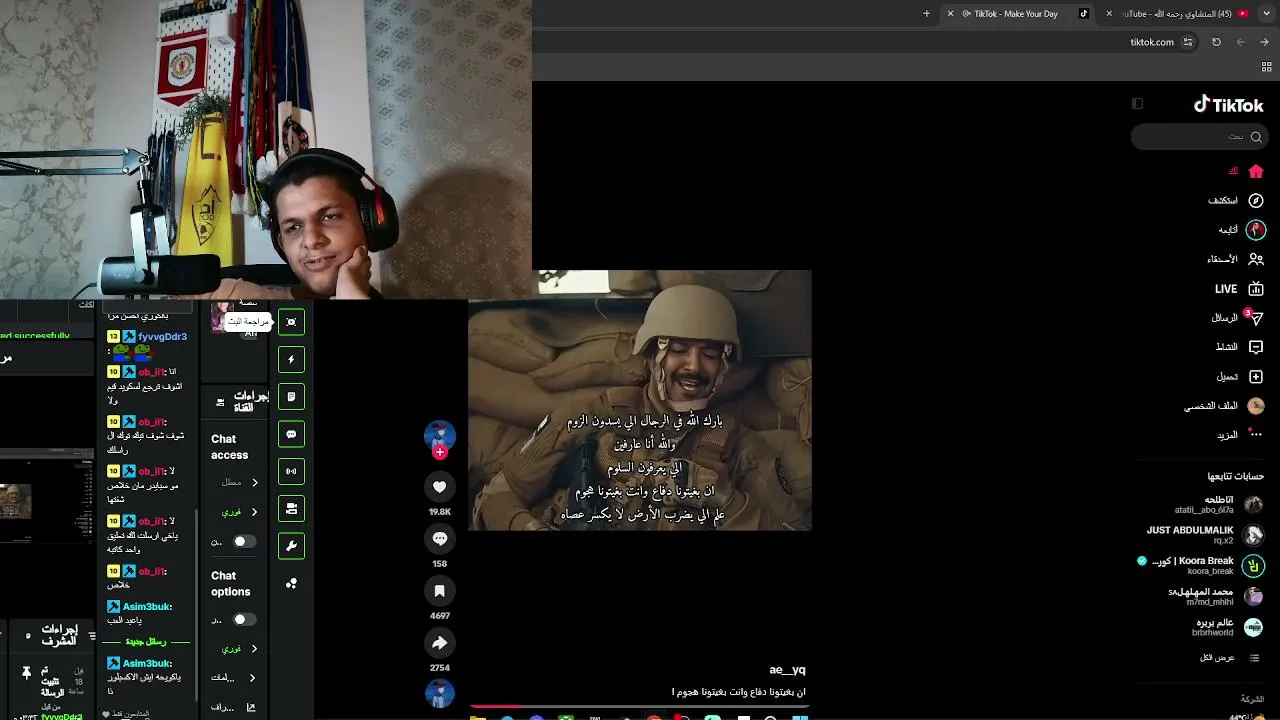The image size is (1280, 720).
Task: Open the Messages icon with notification badge
Action: click(1256, 318)
